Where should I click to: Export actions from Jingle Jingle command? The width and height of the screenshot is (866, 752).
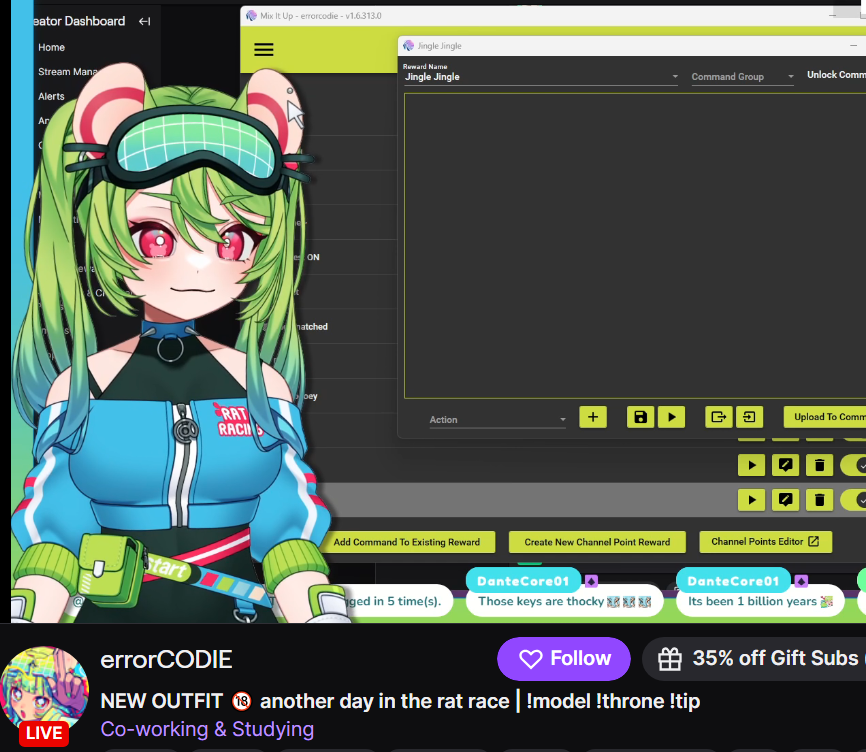click(719, 417)
